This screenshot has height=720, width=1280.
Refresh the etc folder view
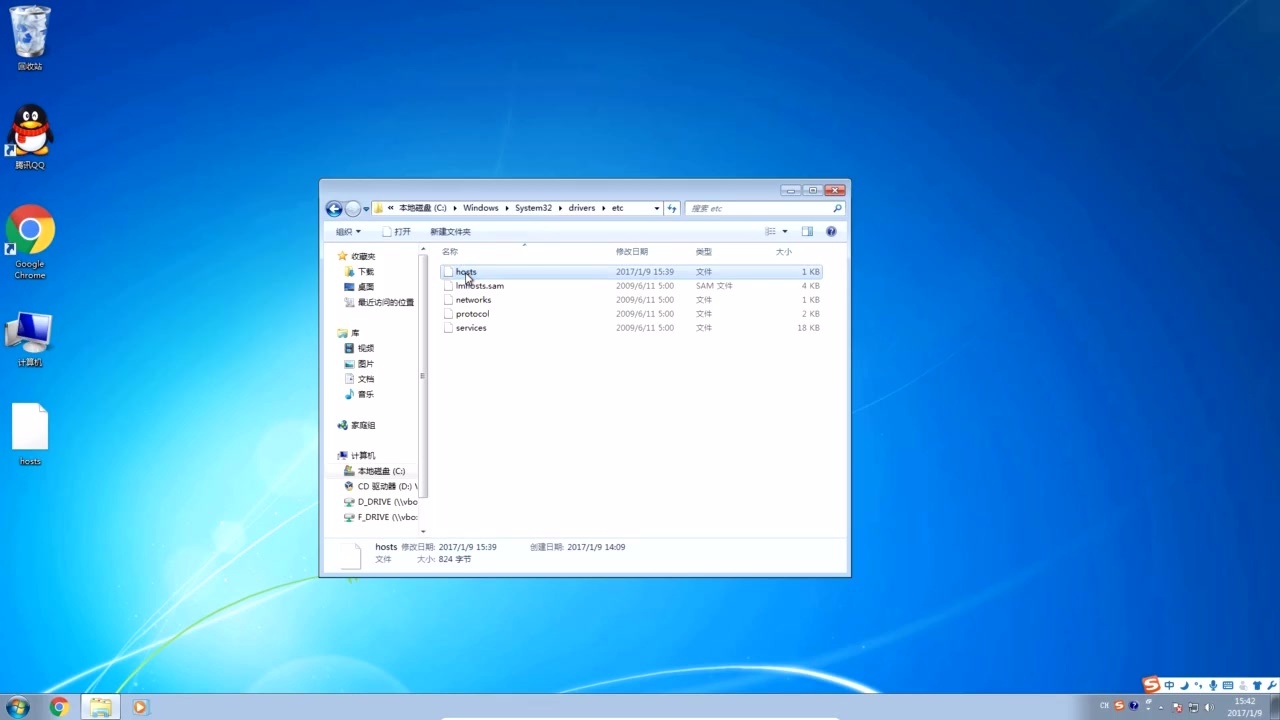tap(672, 208)
